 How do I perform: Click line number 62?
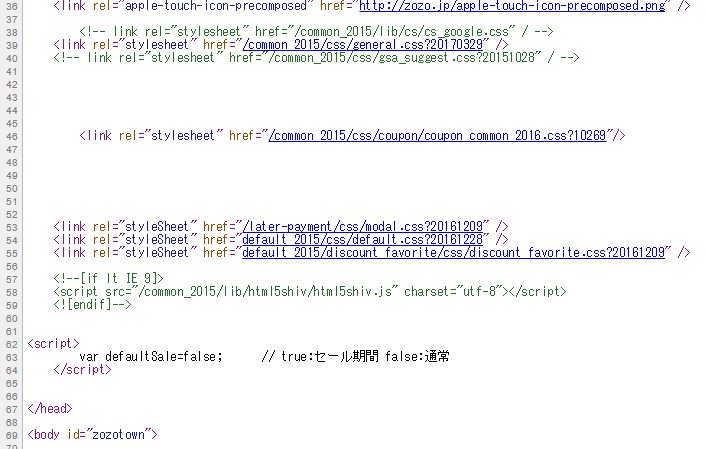pyautogui.click(x=12, y=345)
